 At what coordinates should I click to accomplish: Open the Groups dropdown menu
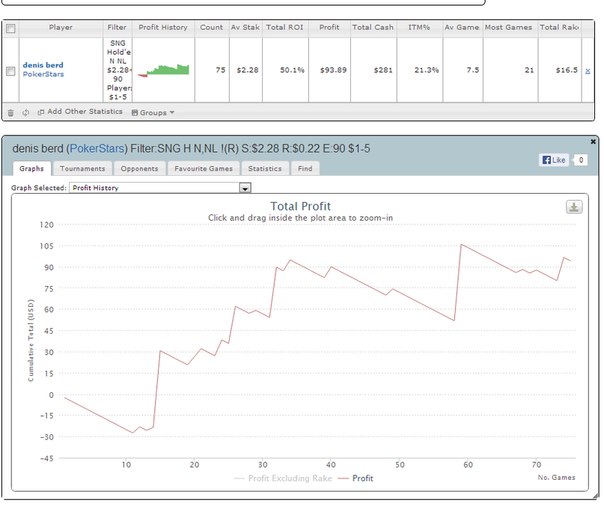click(153, 112)
